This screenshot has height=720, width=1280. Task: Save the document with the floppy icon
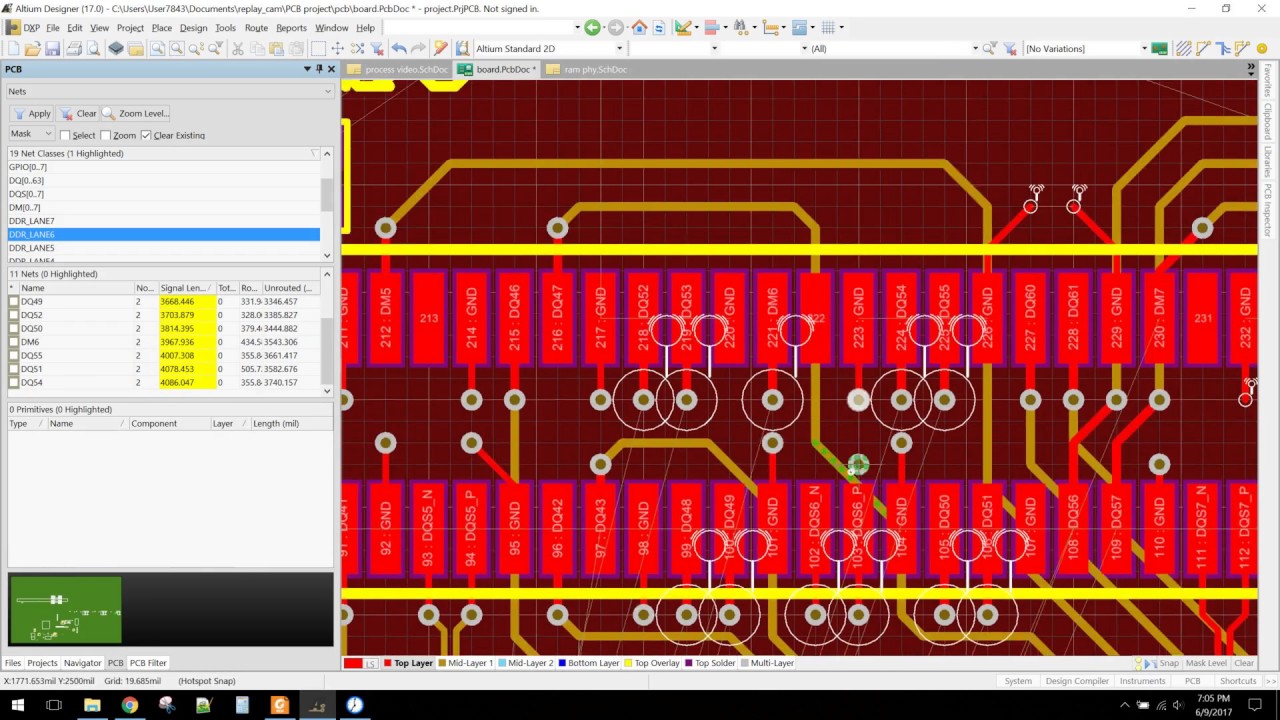pos(52,48)
